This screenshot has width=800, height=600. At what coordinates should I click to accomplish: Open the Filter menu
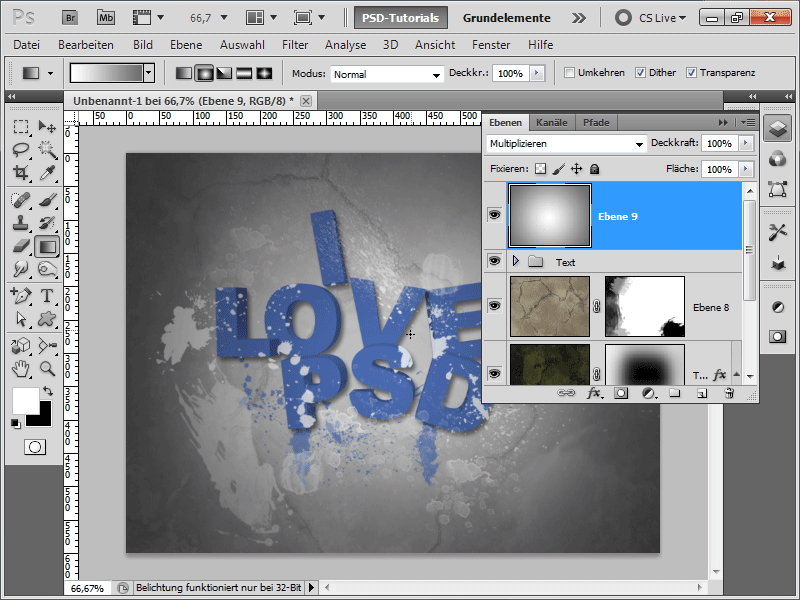295,45
